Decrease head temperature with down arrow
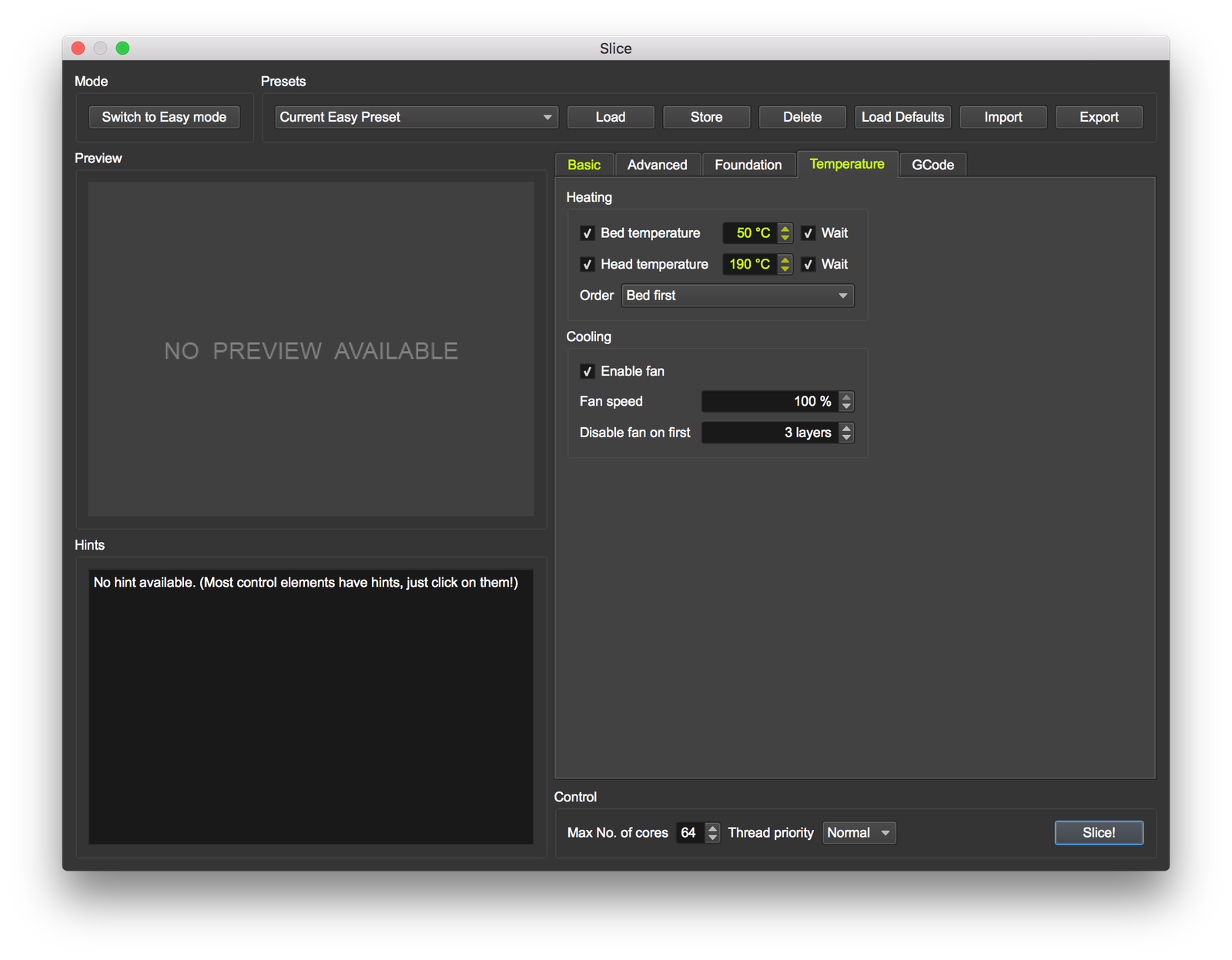 click(785, 269)
